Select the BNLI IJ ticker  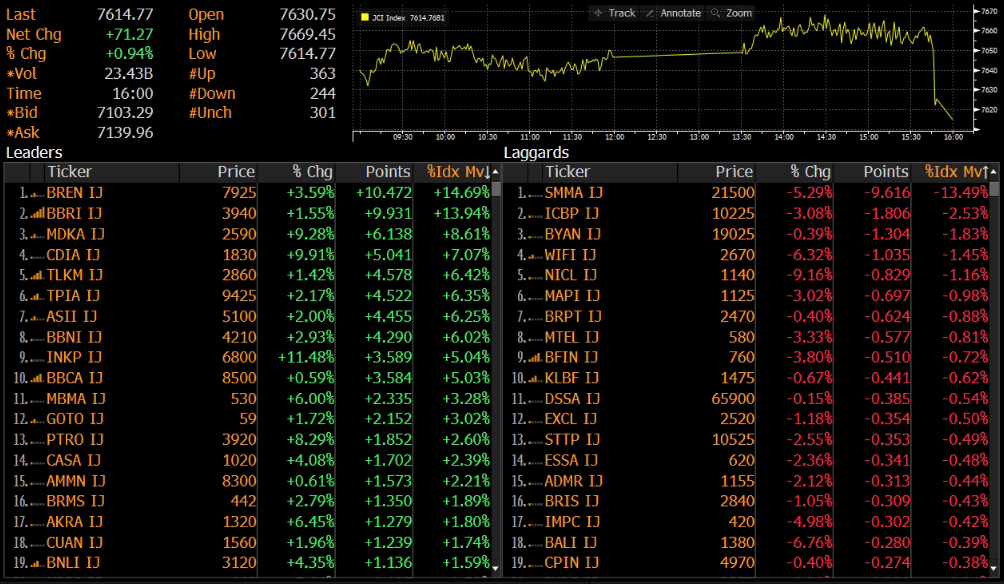tap(73, 563)
